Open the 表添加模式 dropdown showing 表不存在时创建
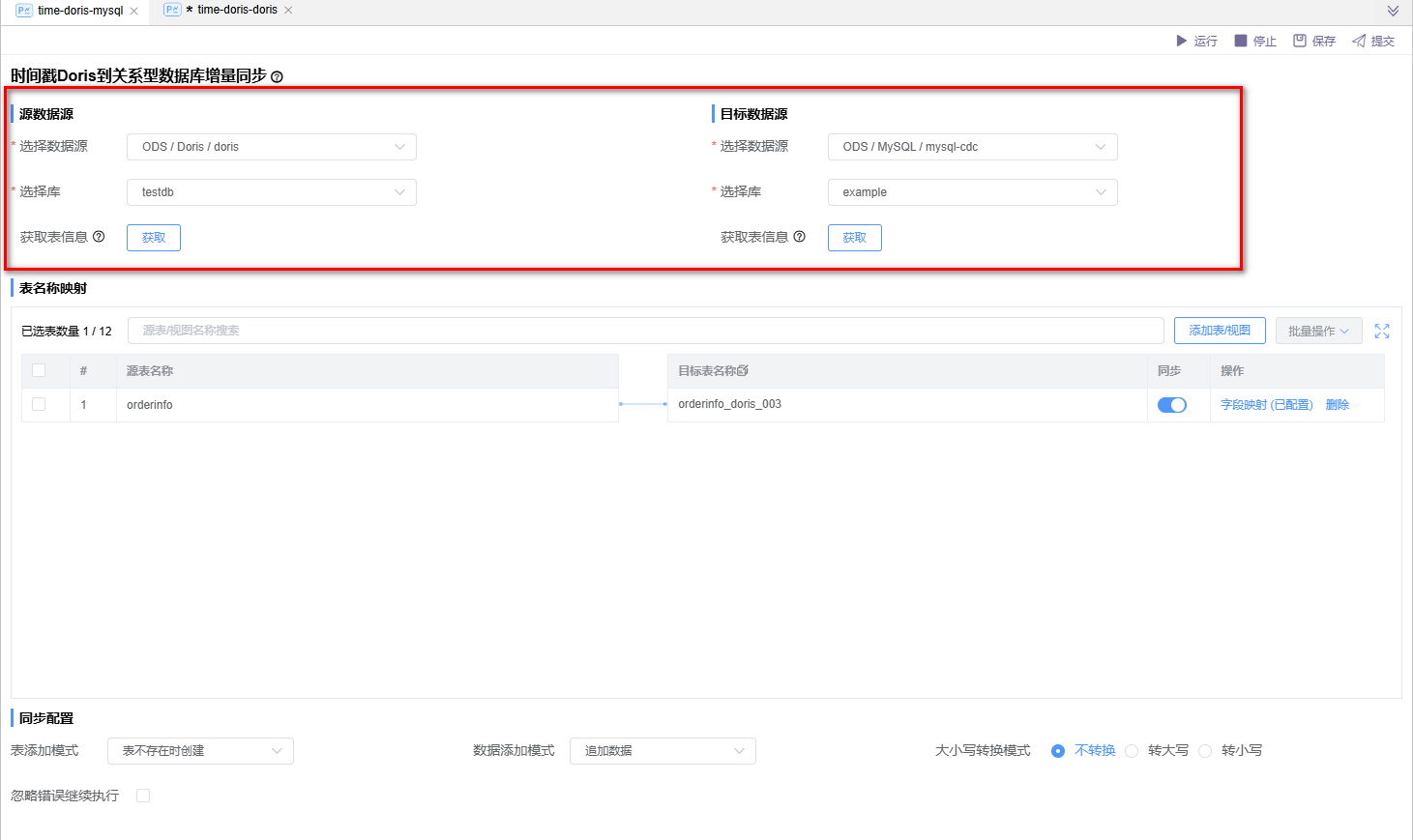Screen dimensions: 1413x840 (200, 751)
